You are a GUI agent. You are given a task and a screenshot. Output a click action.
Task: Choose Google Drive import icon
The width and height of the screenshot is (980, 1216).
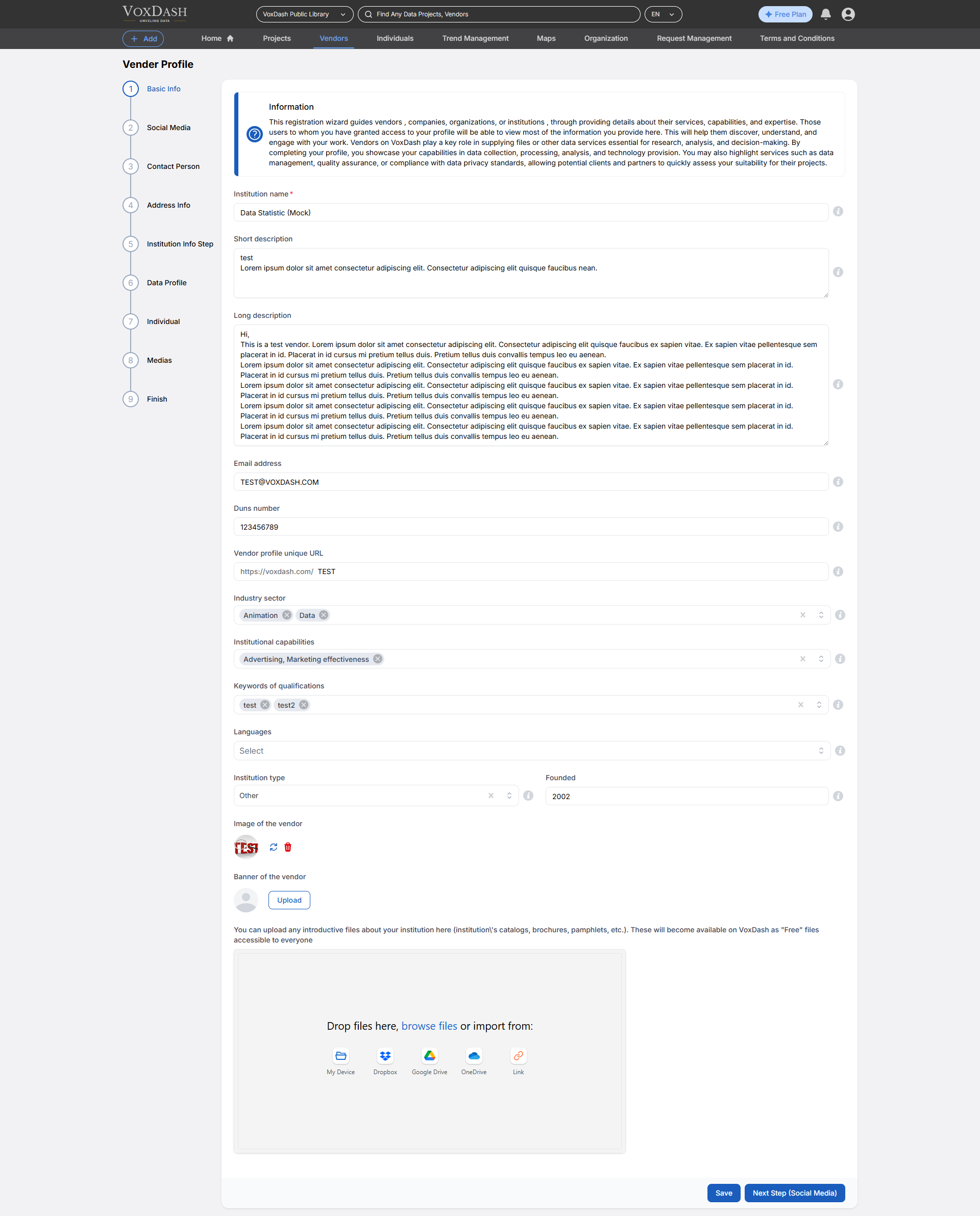click(429, 1056)
